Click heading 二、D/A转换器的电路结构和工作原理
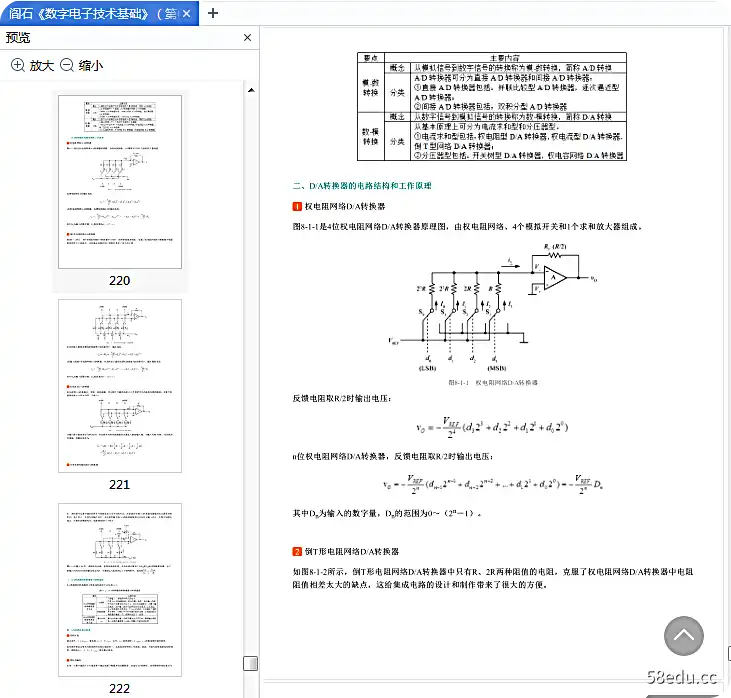The height and width of the screenshot is (698, 731). pyautogui.click(x=362, y=186)
